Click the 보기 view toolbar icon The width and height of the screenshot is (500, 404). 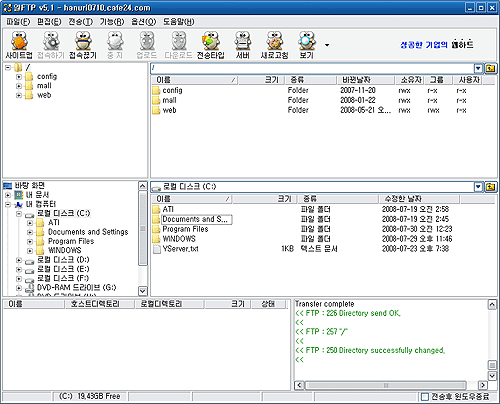[x=306, y=45]
